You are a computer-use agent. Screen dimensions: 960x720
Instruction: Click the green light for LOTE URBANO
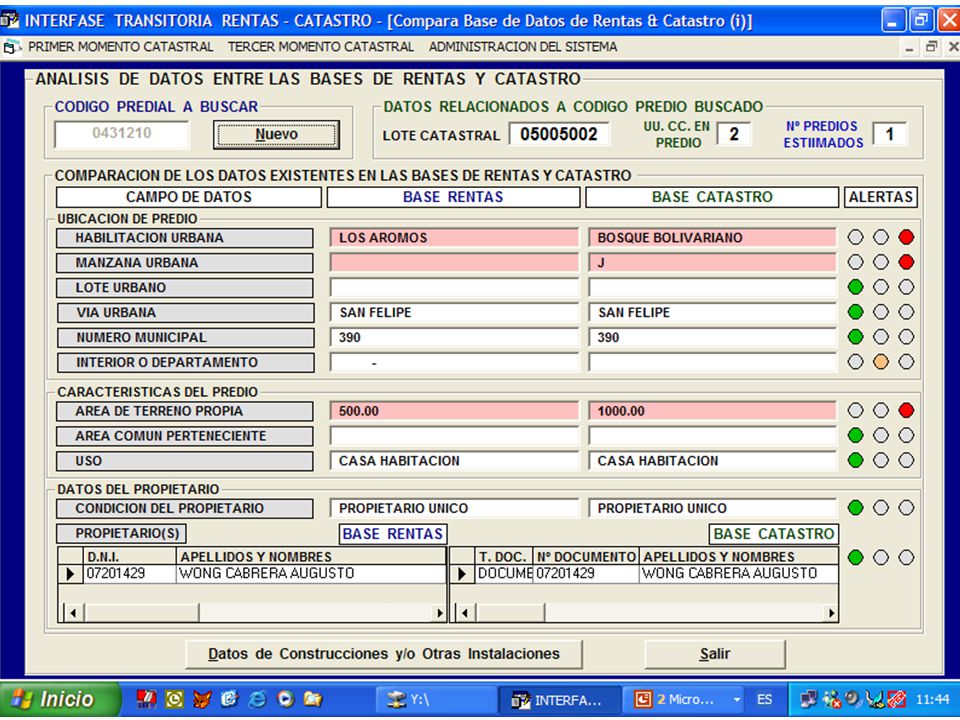click(855, 287)
